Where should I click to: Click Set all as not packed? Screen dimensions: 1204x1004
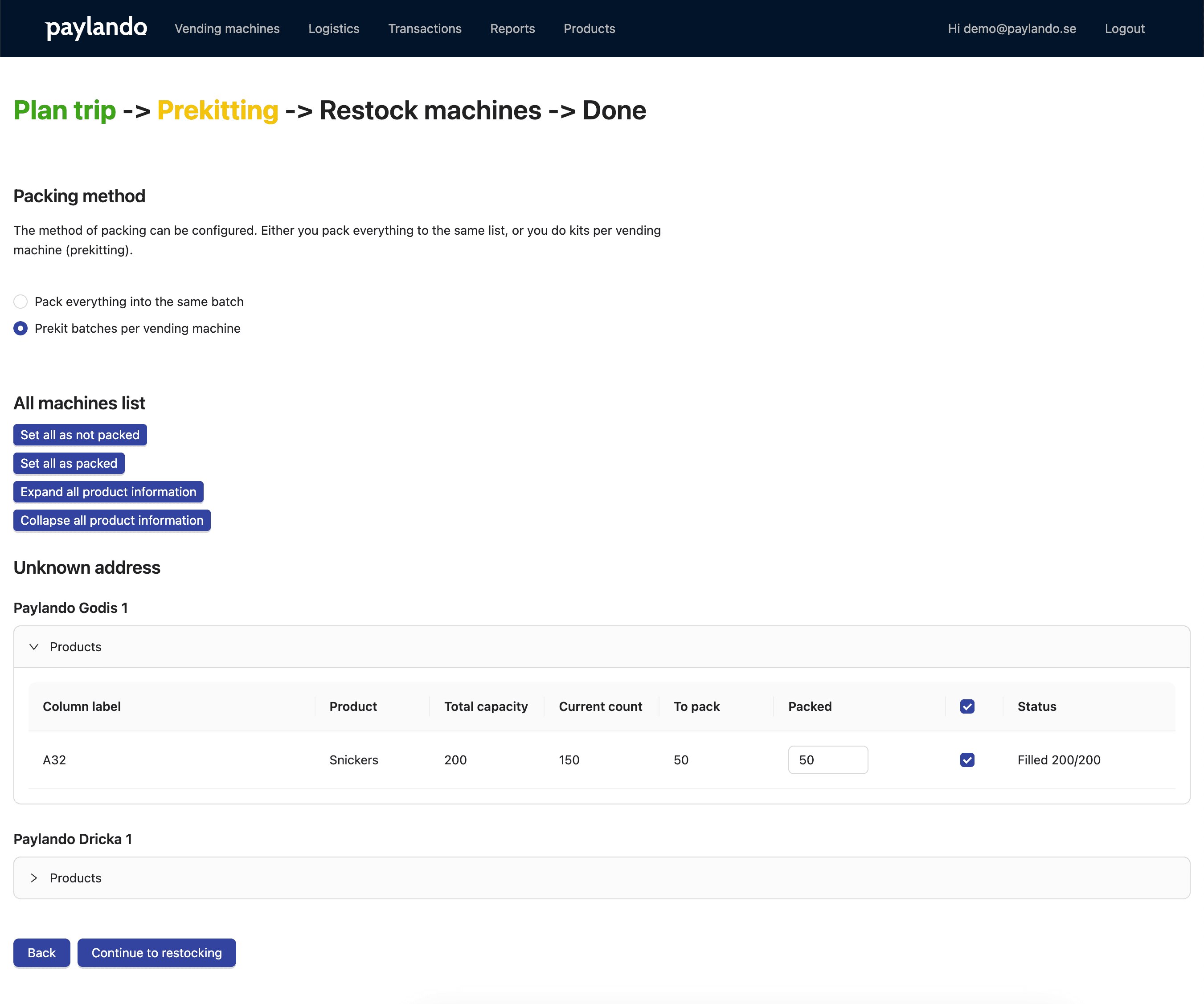tap(80, 435)
